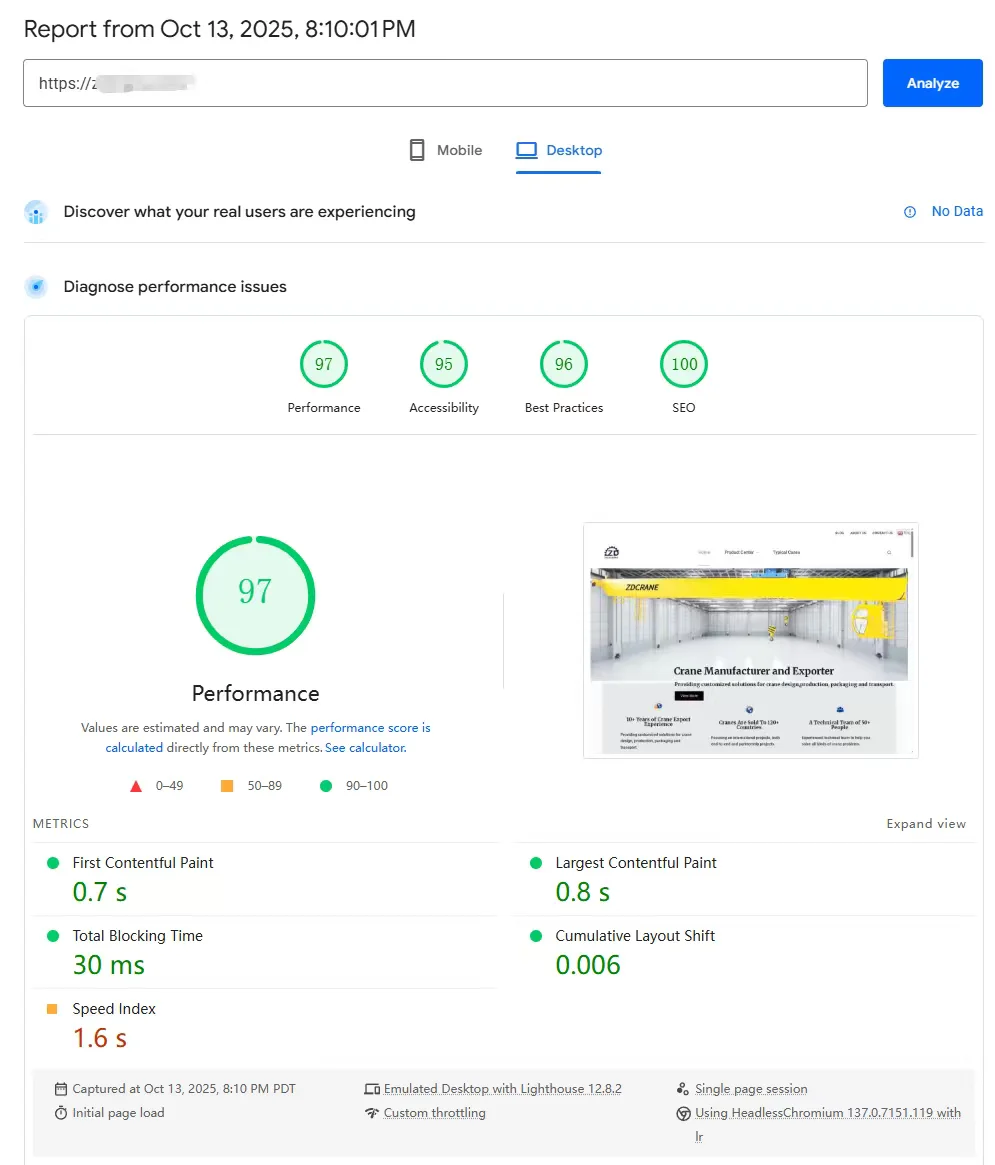Click the Largest Contentful Paint green dot

tap(536, 863)
